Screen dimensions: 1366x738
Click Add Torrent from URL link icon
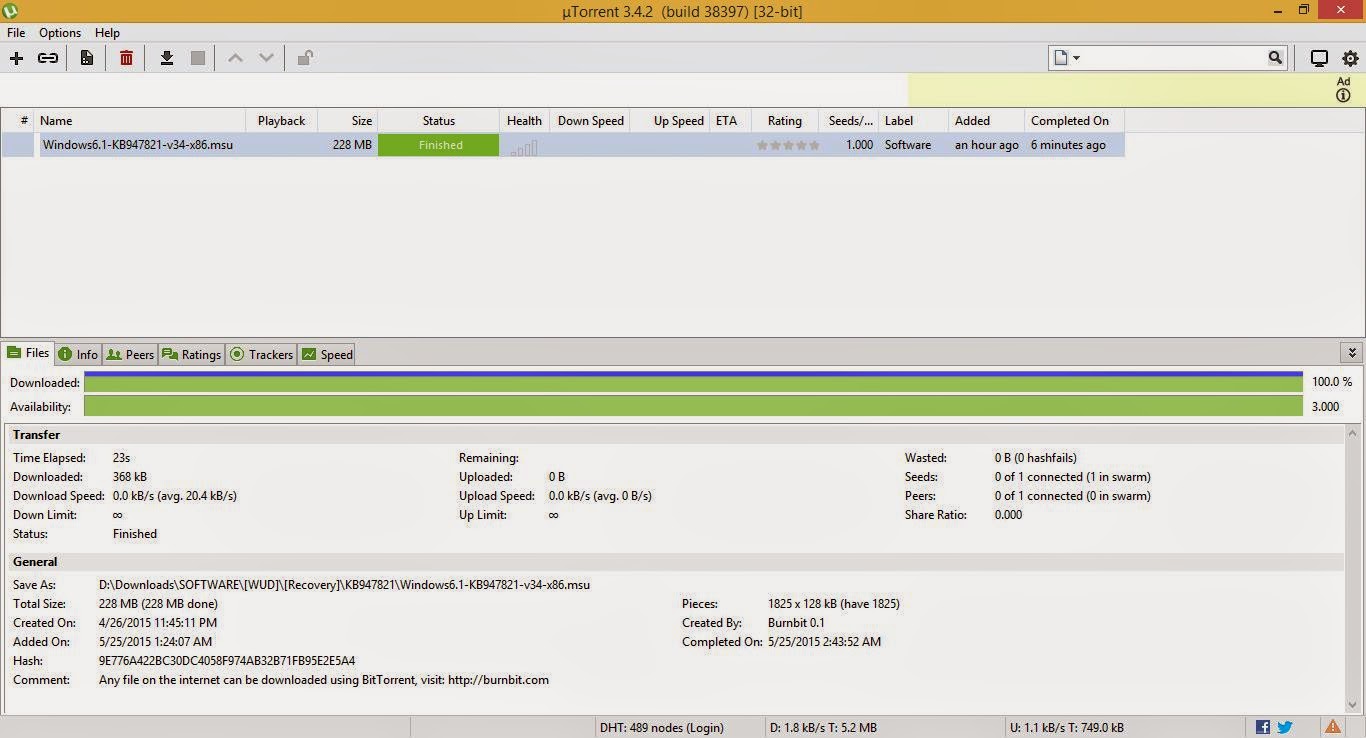tap(48, 58)
